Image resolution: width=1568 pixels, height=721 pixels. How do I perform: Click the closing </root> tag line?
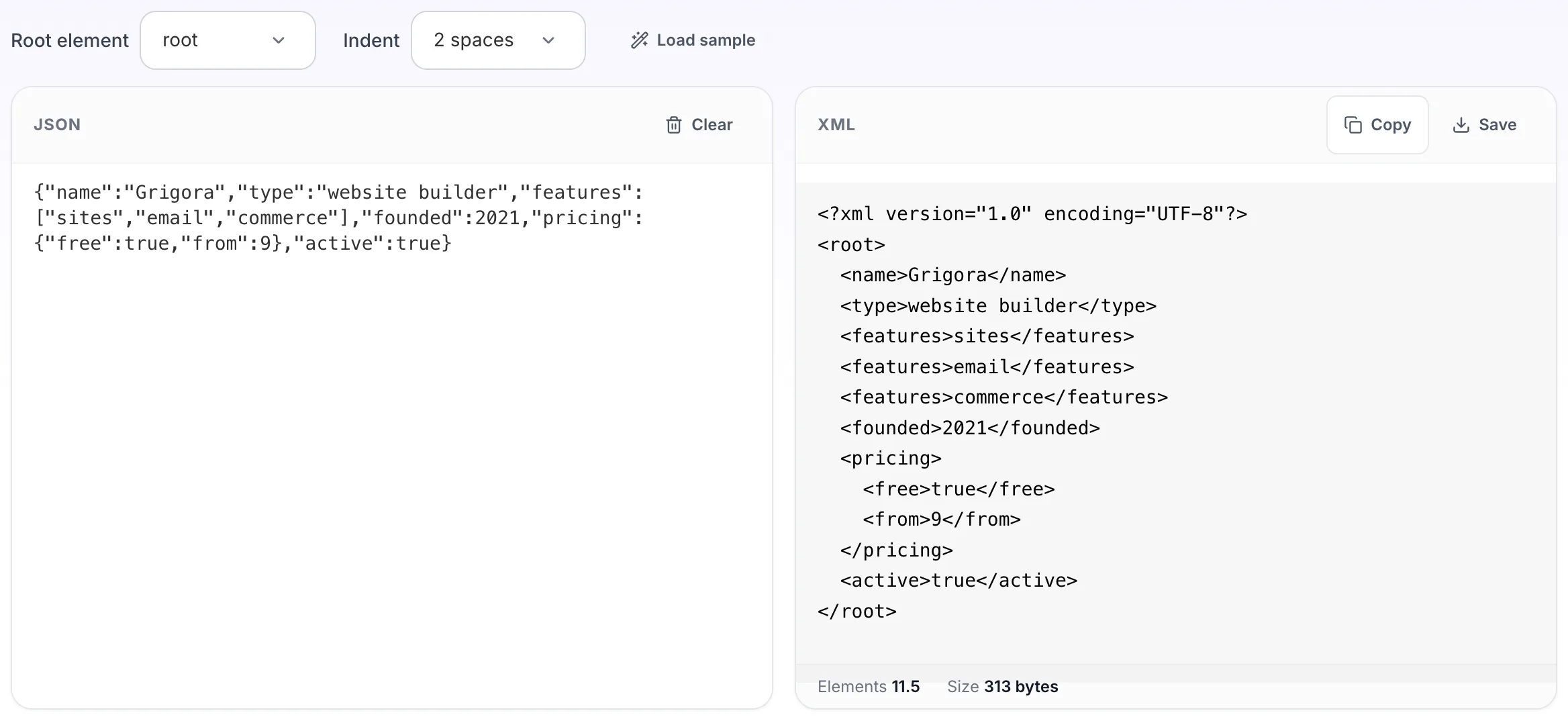[857, 612]
